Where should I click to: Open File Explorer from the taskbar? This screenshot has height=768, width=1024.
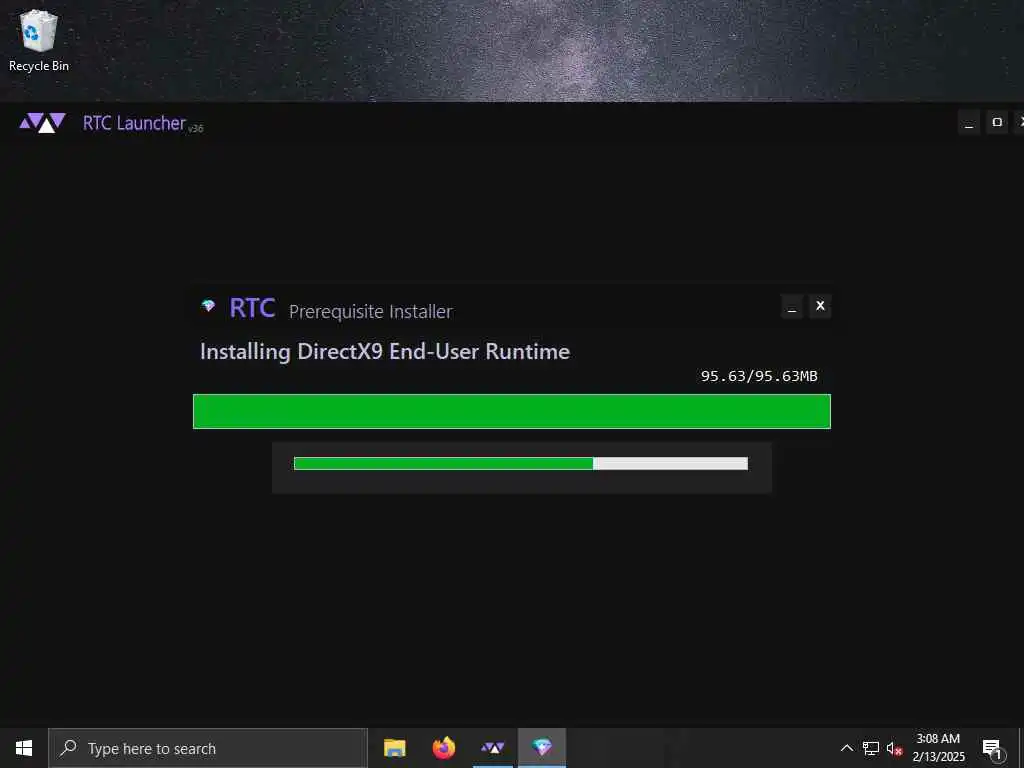coord(394,748)
